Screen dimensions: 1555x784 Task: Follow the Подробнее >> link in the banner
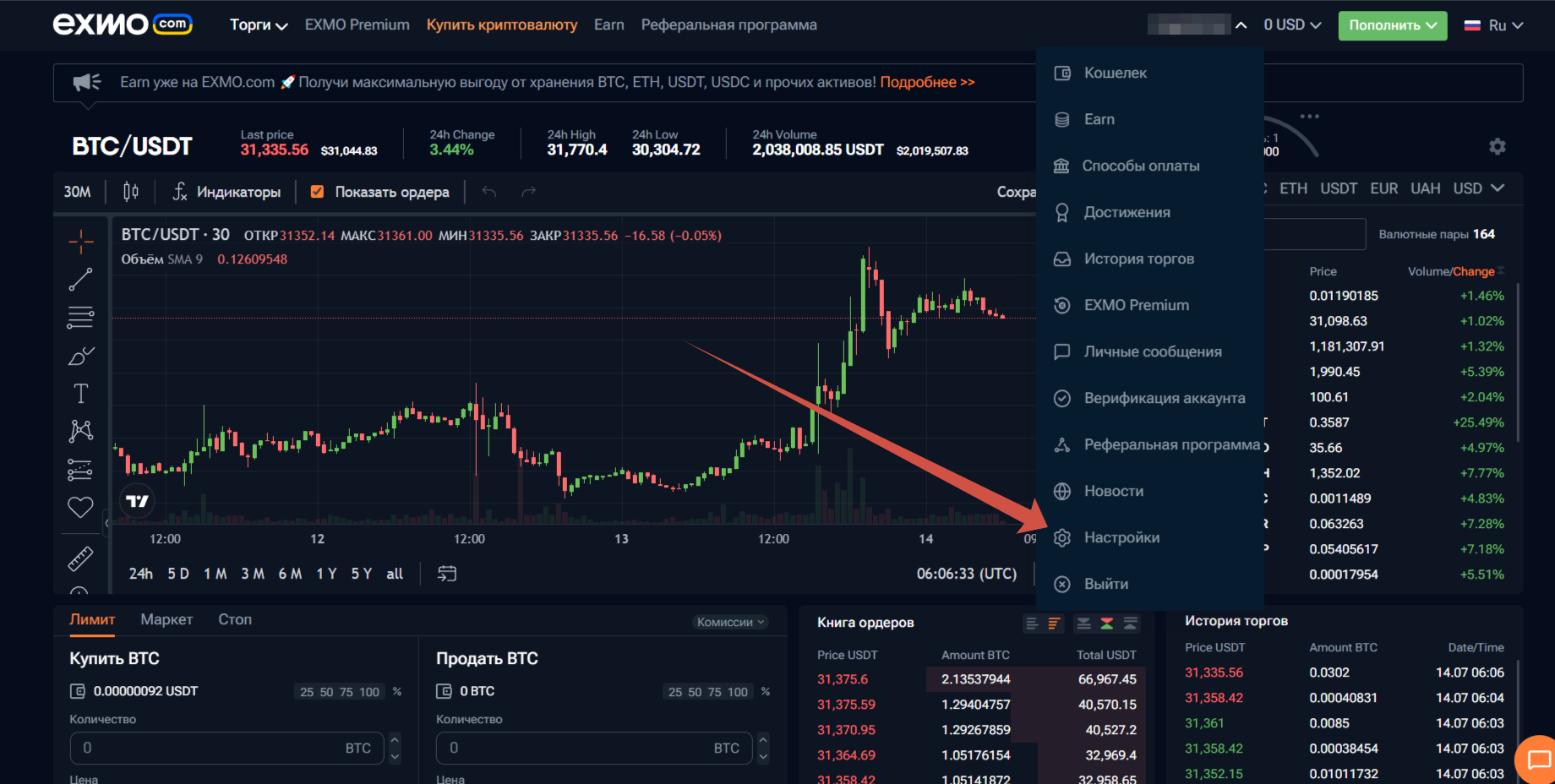[x=927, y=82]
